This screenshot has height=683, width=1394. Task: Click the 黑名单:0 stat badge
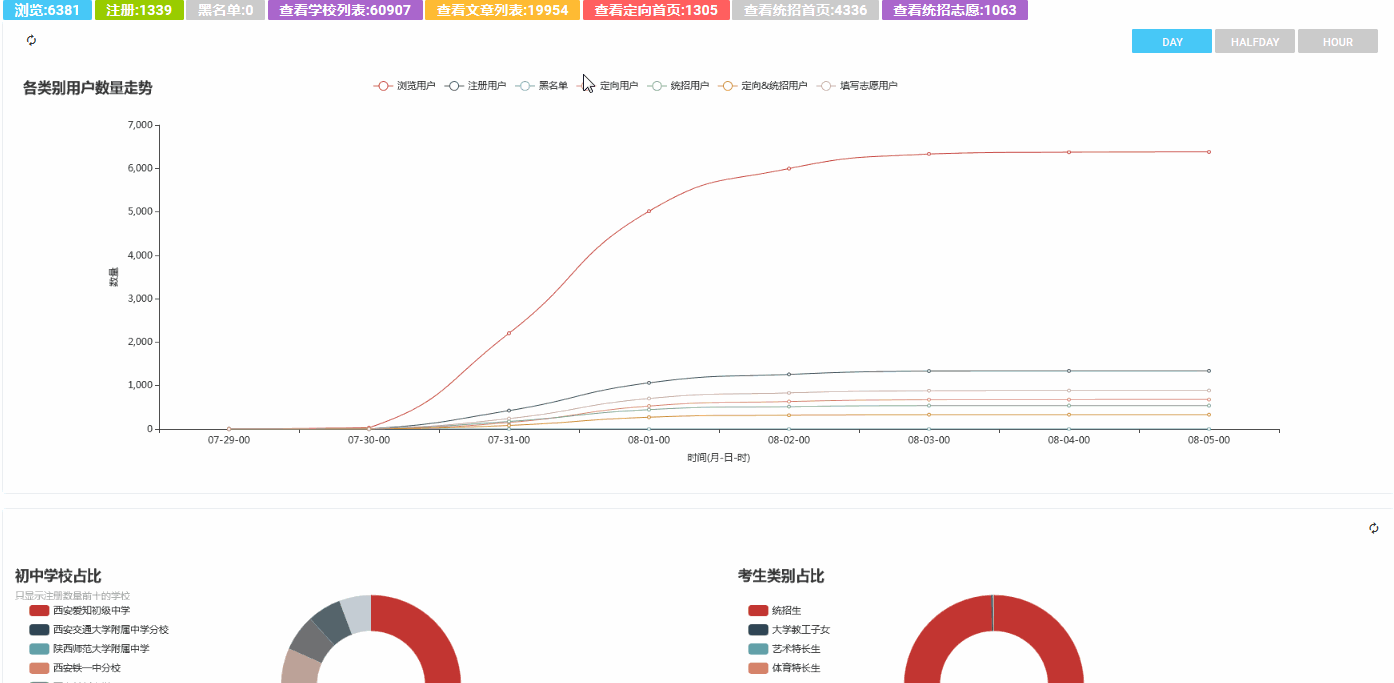pyautogui.click(x=226, y=10)
